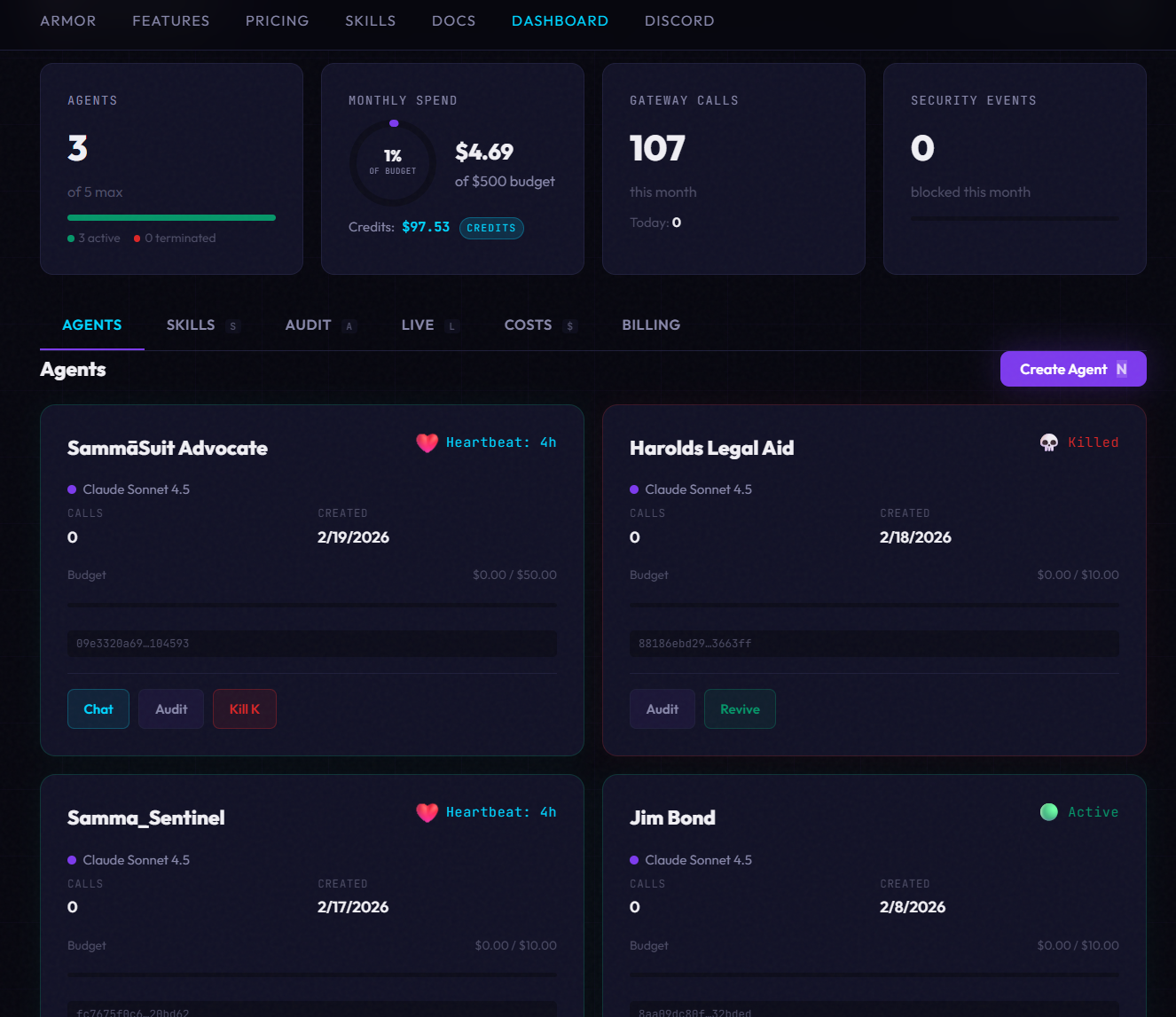
Task: Revive the Harolds Legal Aid agent
Action: (740, 708)
